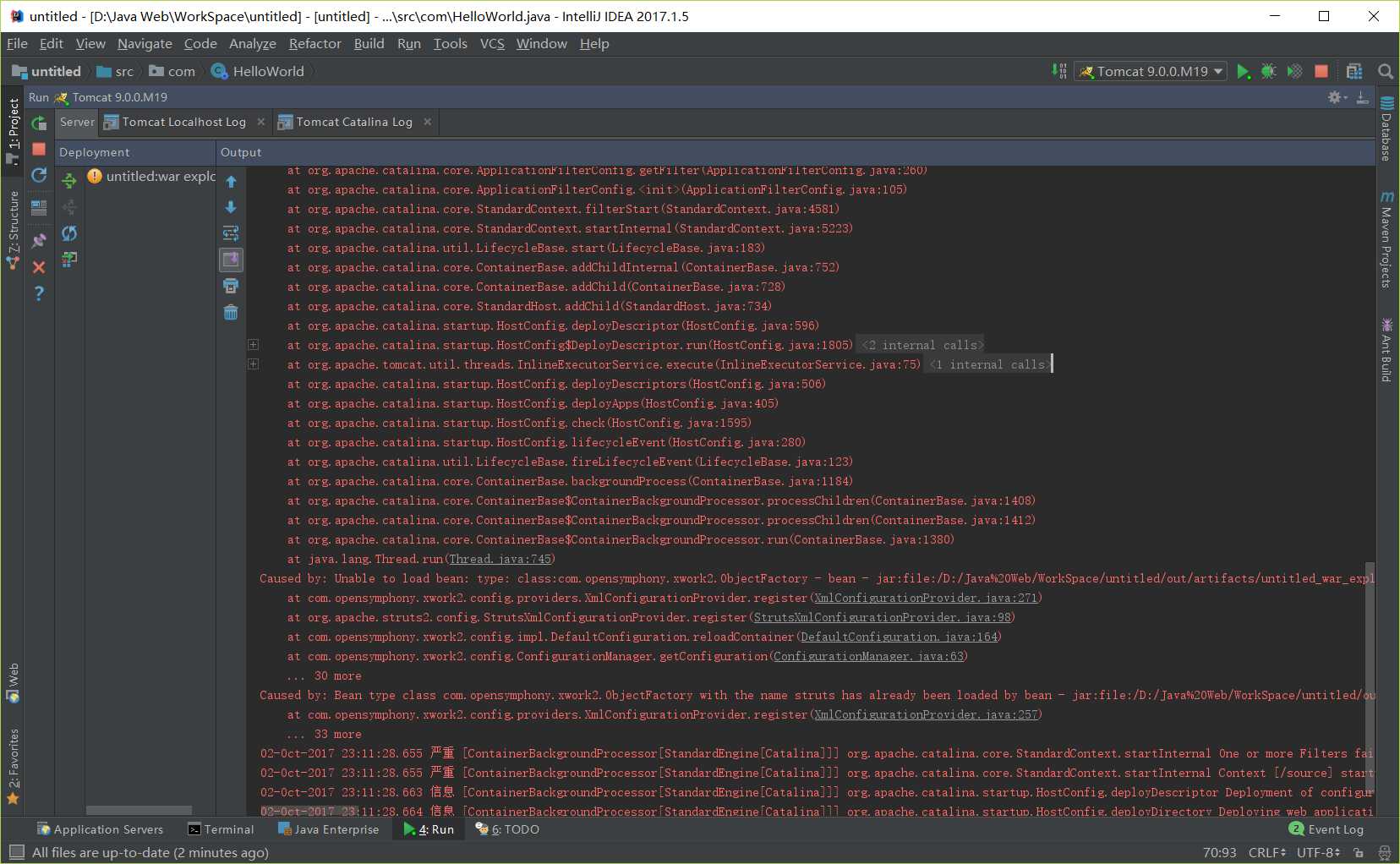Open Thread.java:745 source link
The width and height of the screenshot is (1400, 864).
[x=500, y=560]
